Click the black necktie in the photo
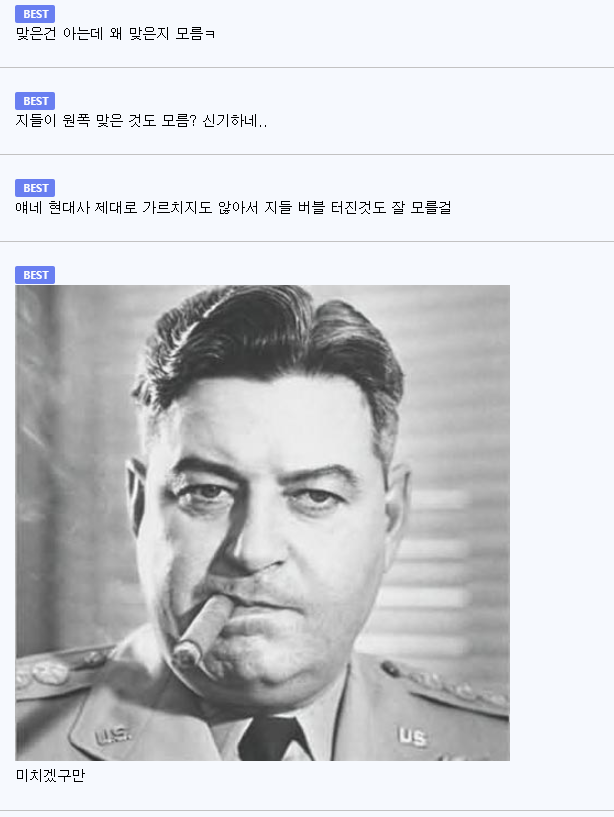 click(274, 739)
